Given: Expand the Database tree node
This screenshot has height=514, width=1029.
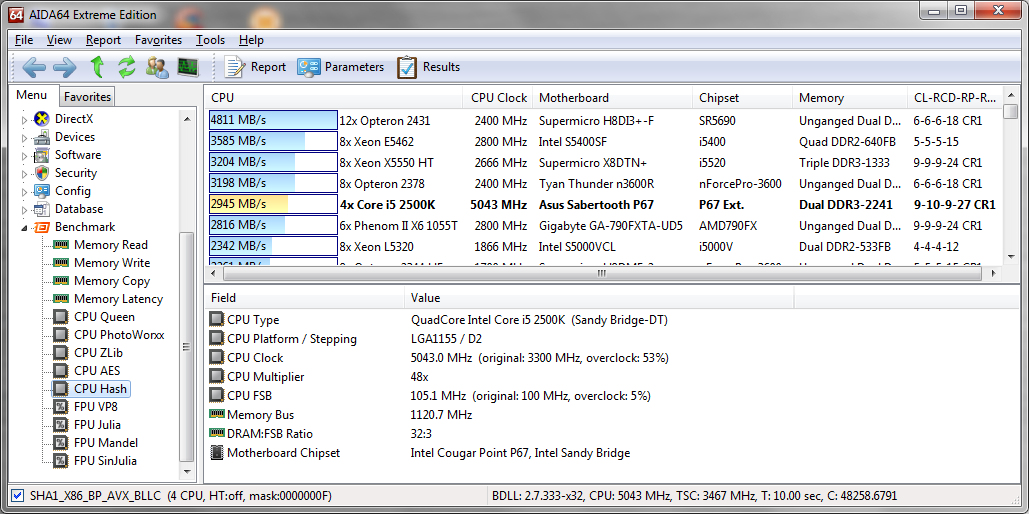Looking at the screenshot, I should (25, 209).
